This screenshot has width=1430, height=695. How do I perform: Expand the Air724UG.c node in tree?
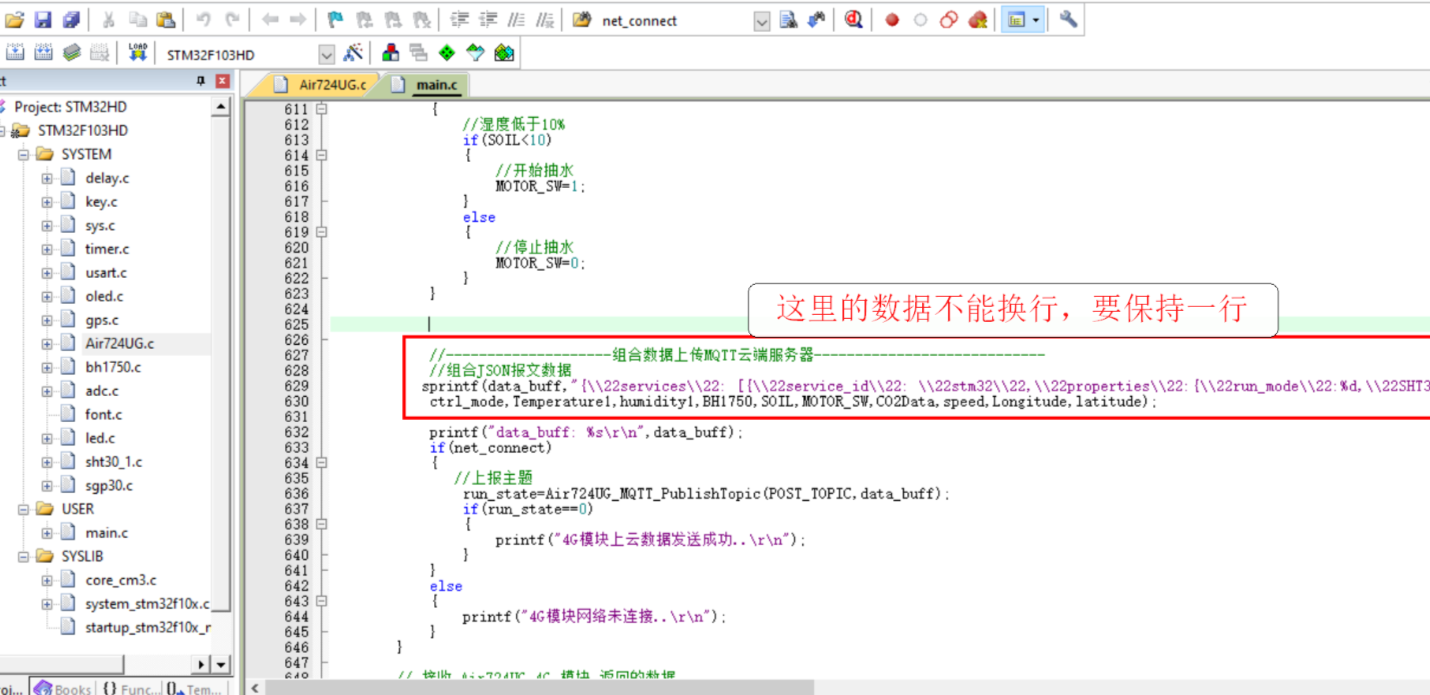click(x=47, y=344)
